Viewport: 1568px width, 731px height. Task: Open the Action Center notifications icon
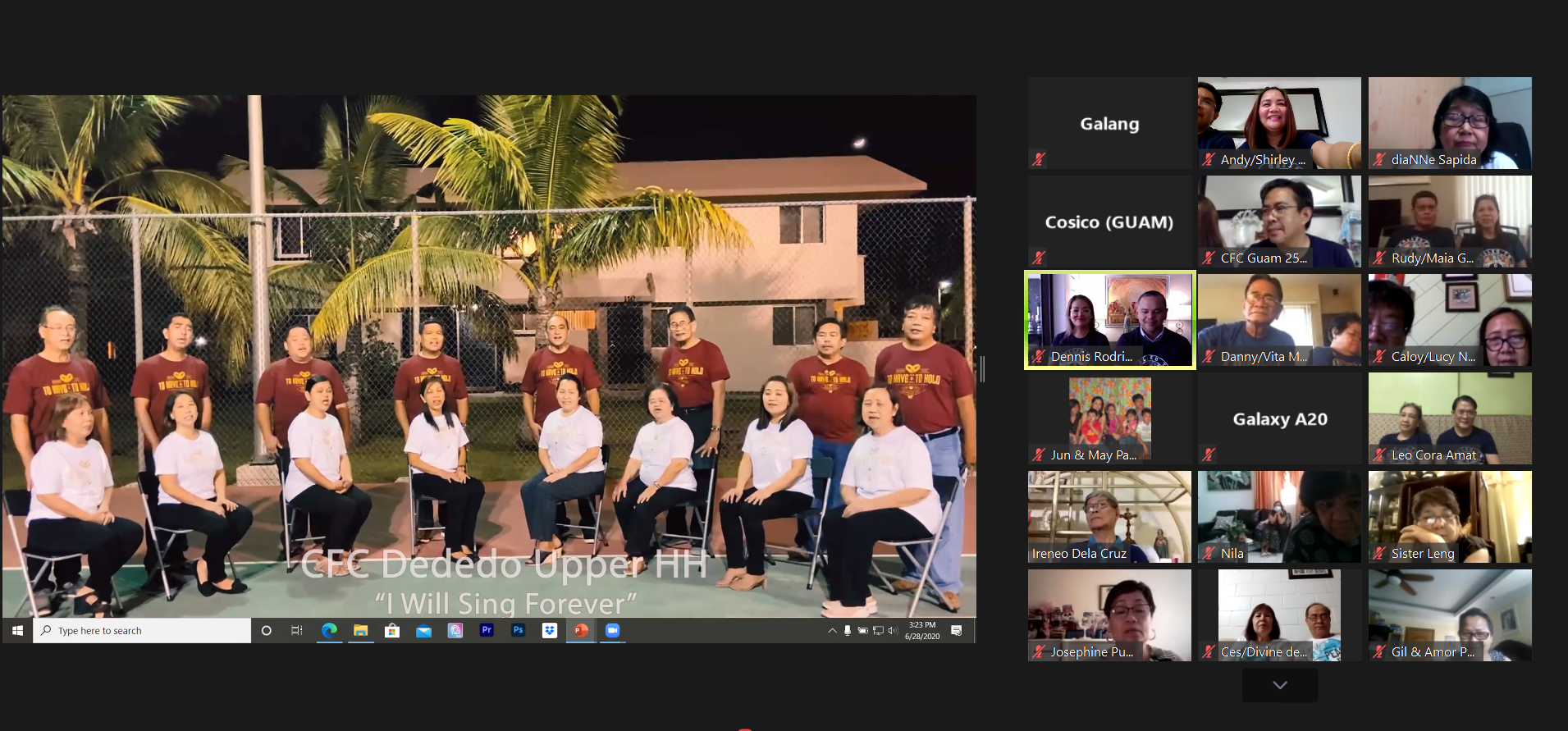coord(956,630)
